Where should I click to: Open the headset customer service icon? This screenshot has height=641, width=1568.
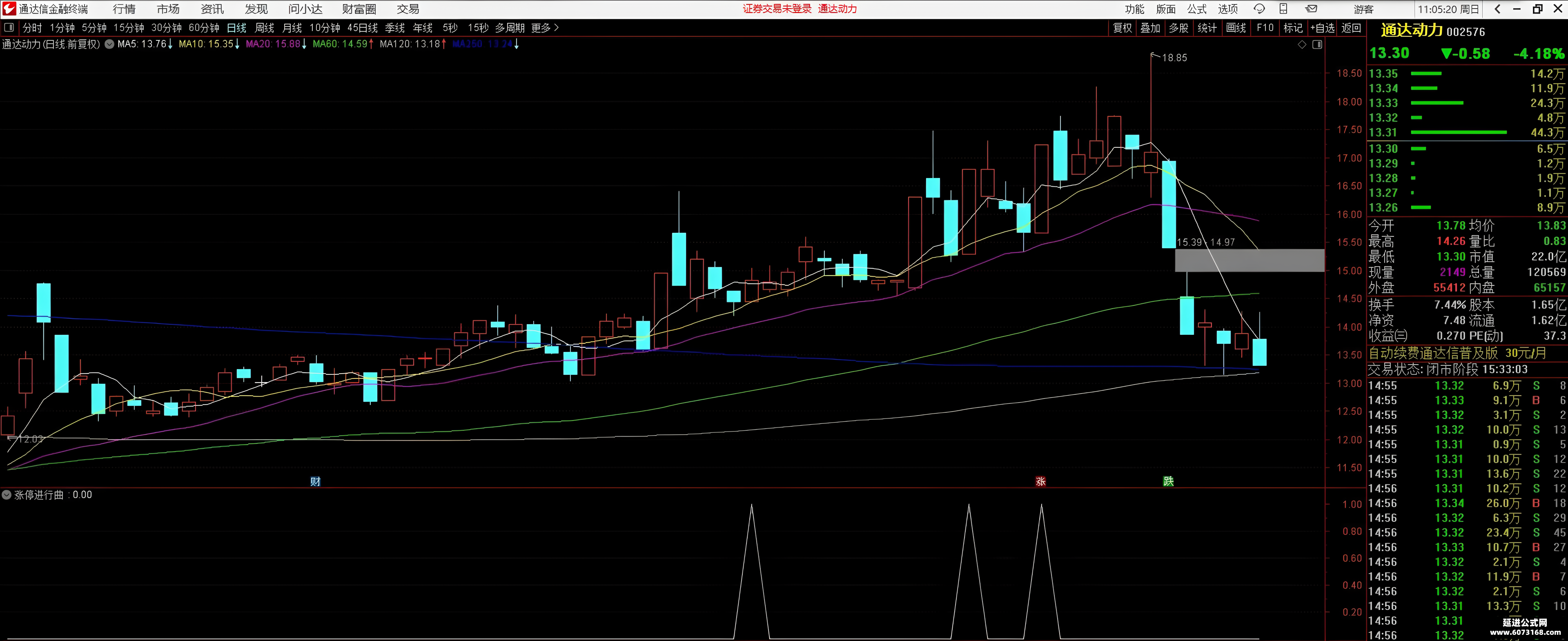pos(1259,9)
